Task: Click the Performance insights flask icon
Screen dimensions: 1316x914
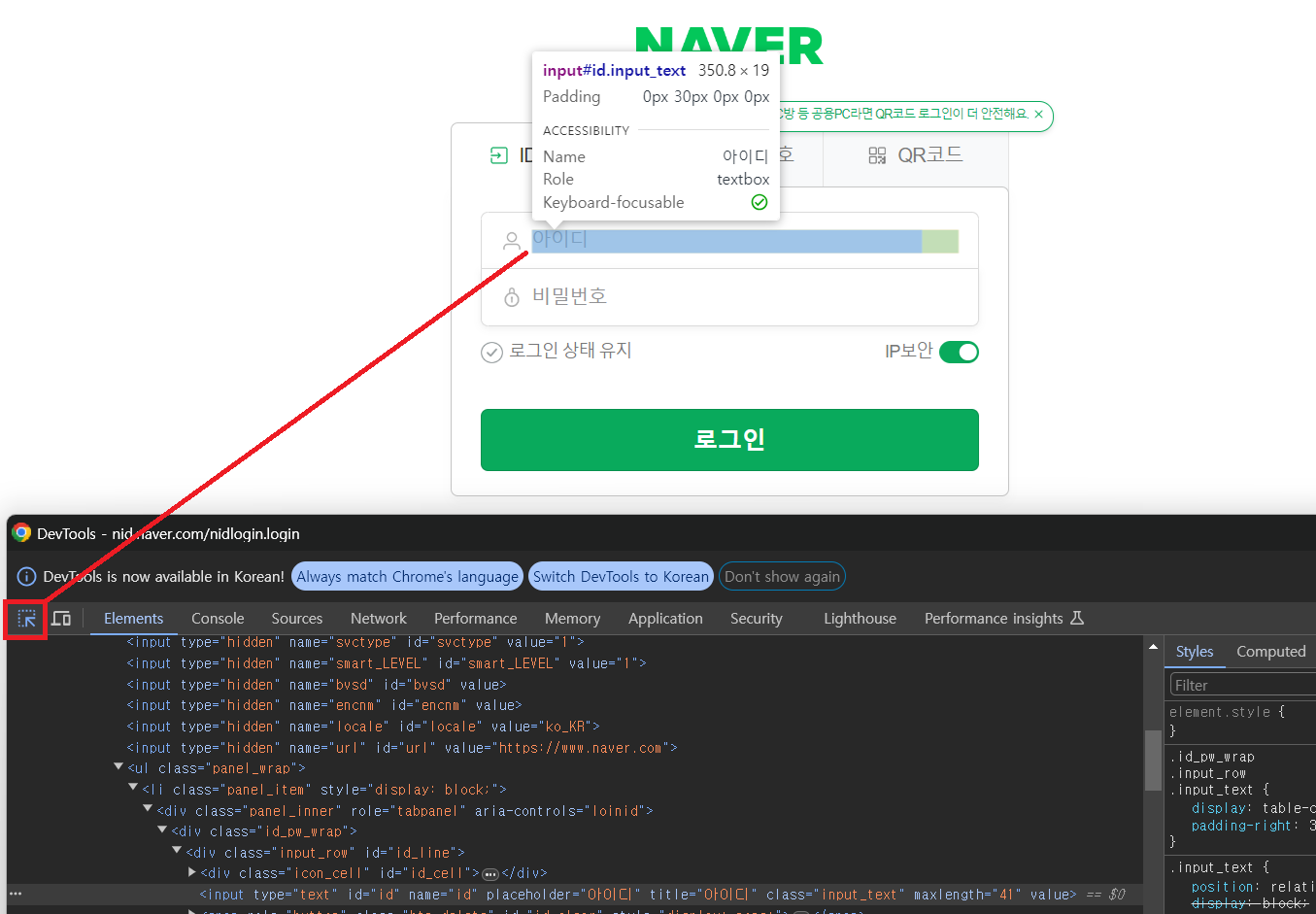Action: point(1077,619)
